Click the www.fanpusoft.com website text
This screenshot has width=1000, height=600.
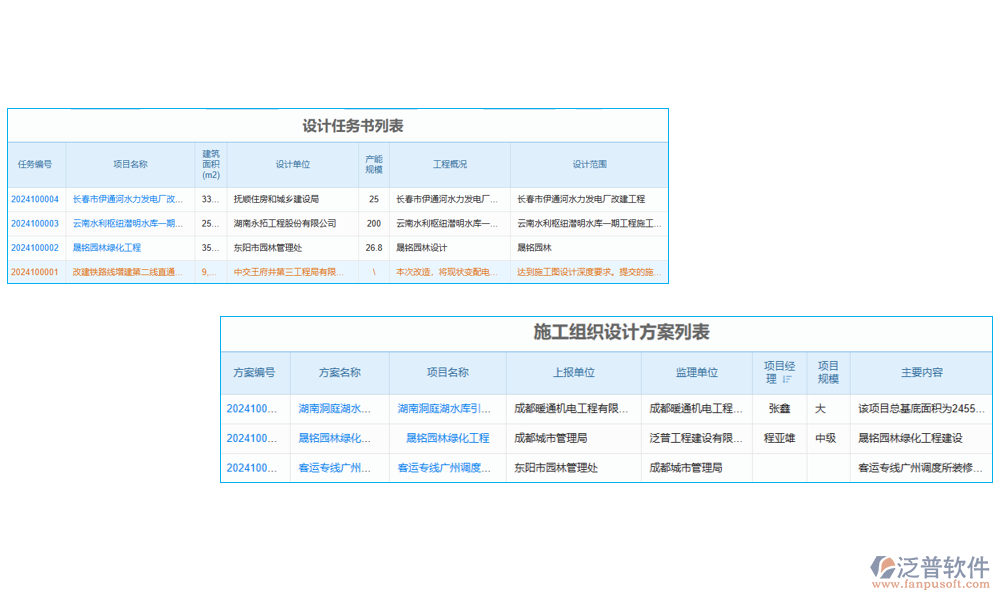coord(930,585)
